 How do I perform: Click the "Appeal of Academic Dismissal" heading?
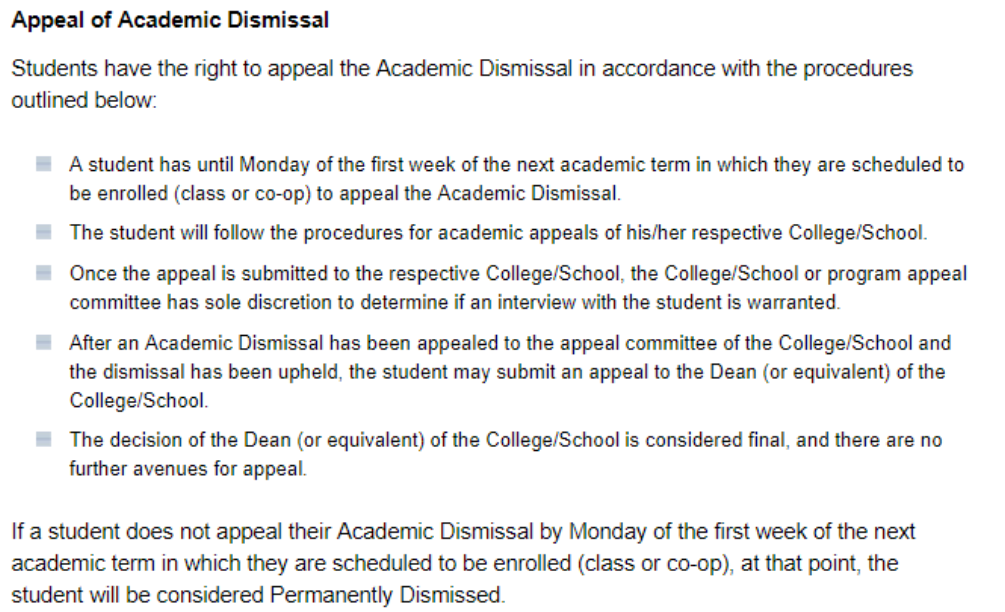click(170, 20)
